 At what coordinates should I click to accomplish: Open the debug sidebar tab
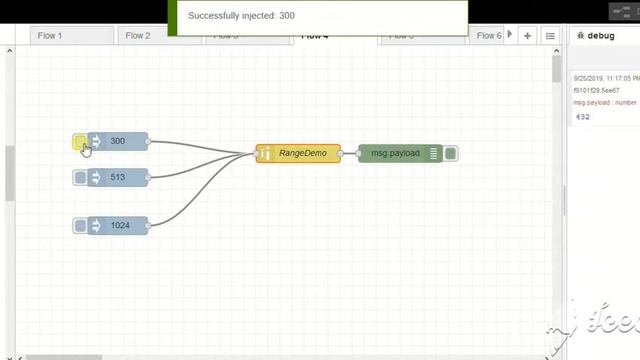604,36
